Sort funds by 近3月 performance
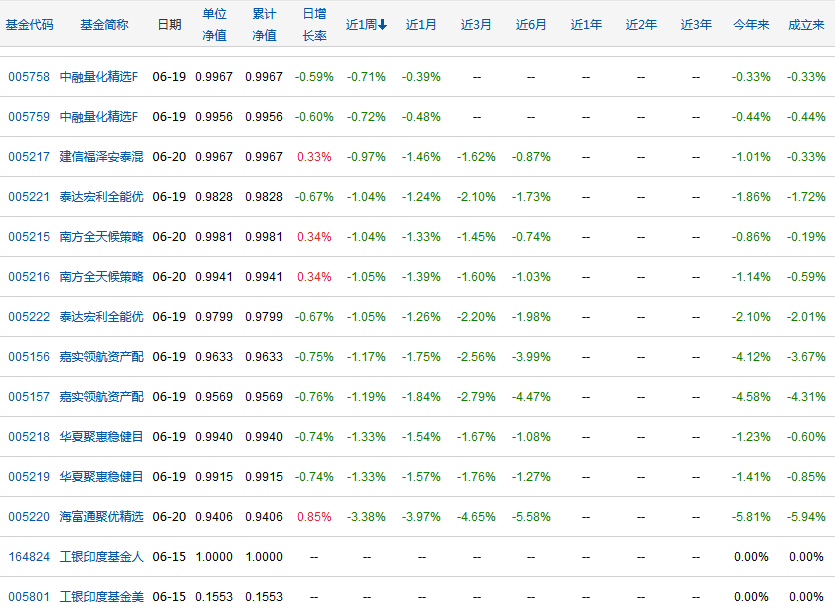 476,25
